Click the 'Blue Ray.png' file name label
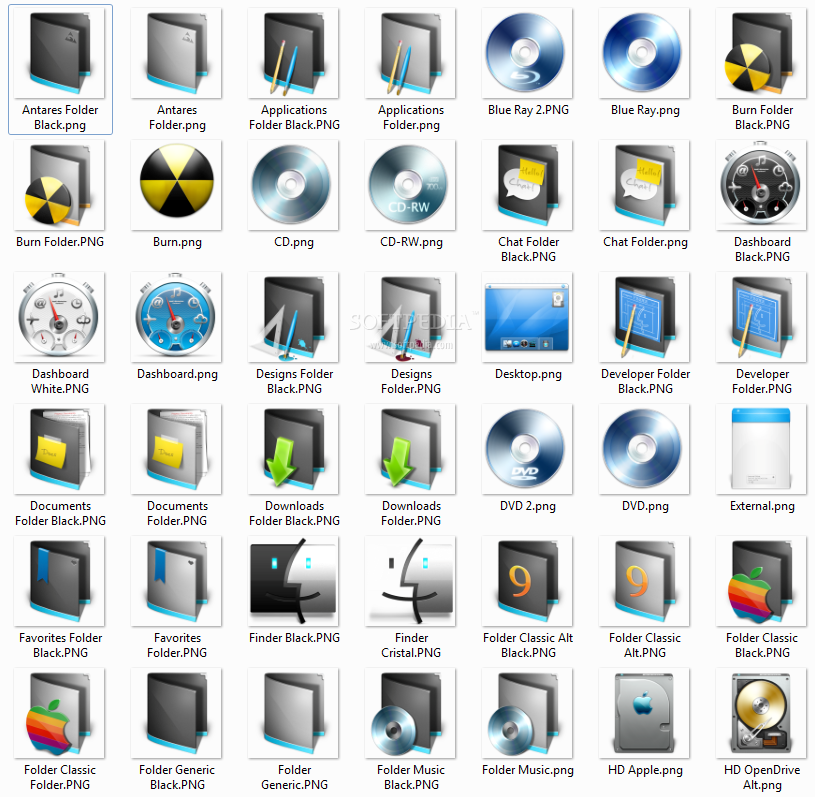 [x=645, y=110]
